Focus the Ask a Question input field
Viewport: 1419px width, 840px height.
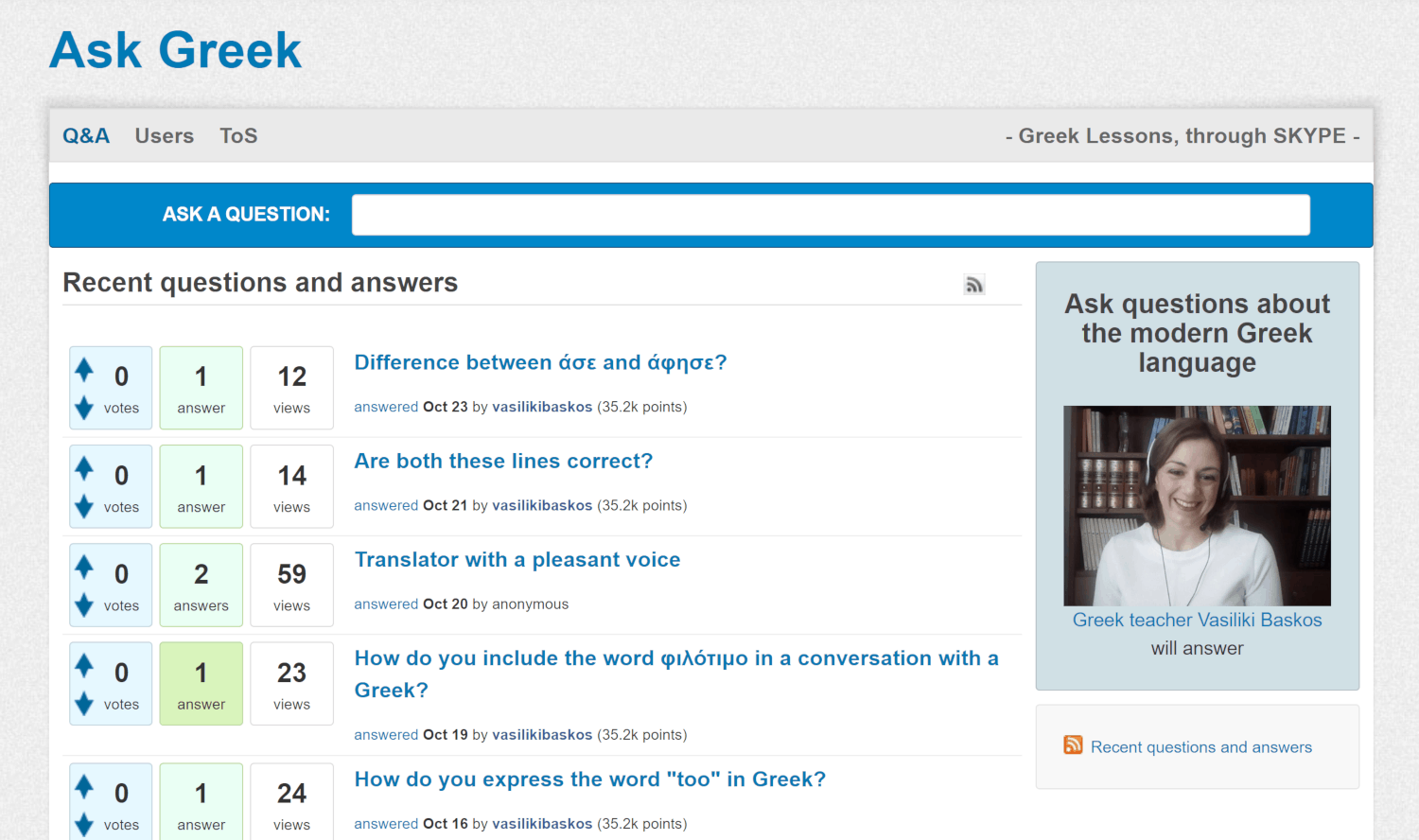(831, 215)
